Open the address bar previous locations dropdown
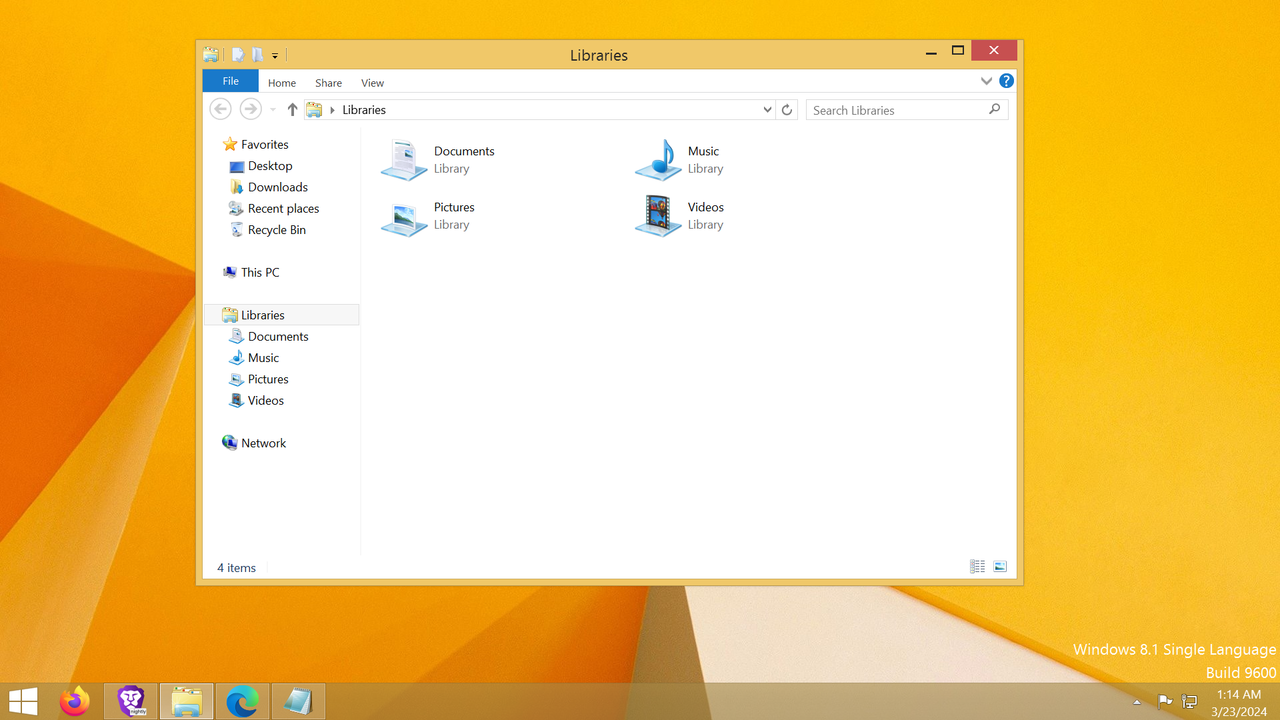 point(767,110)
